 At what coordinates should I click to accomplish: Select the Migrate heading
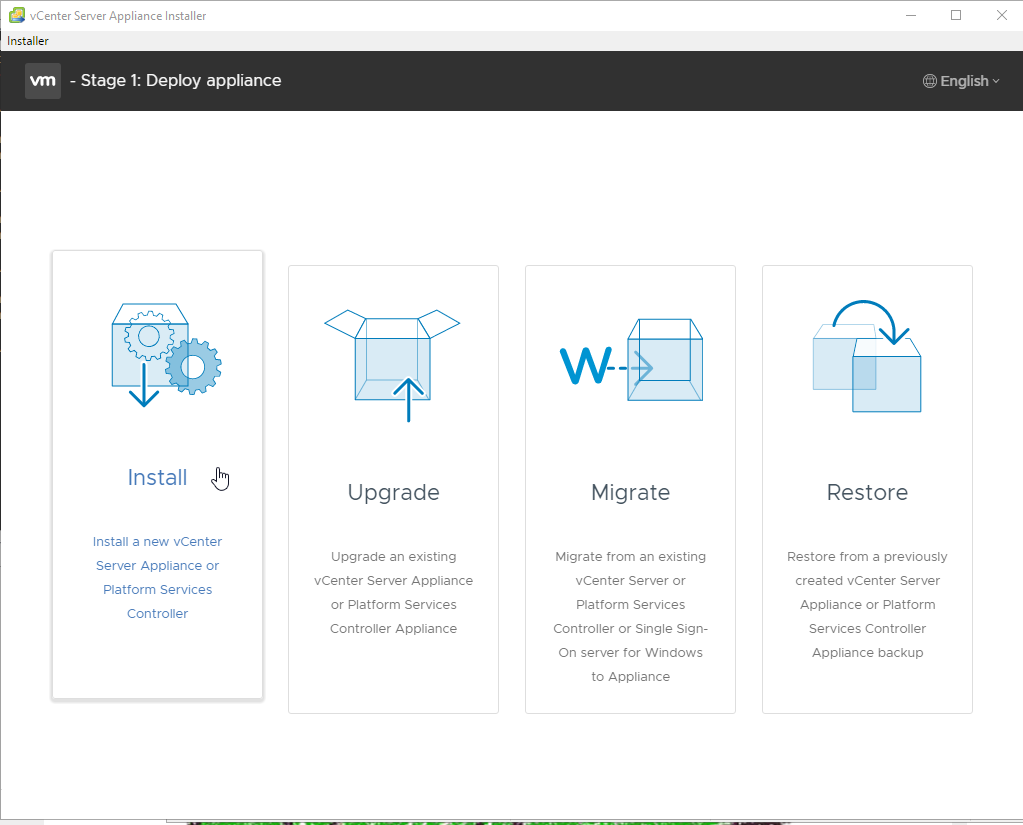pyautogui.click(x=630, y=492)
